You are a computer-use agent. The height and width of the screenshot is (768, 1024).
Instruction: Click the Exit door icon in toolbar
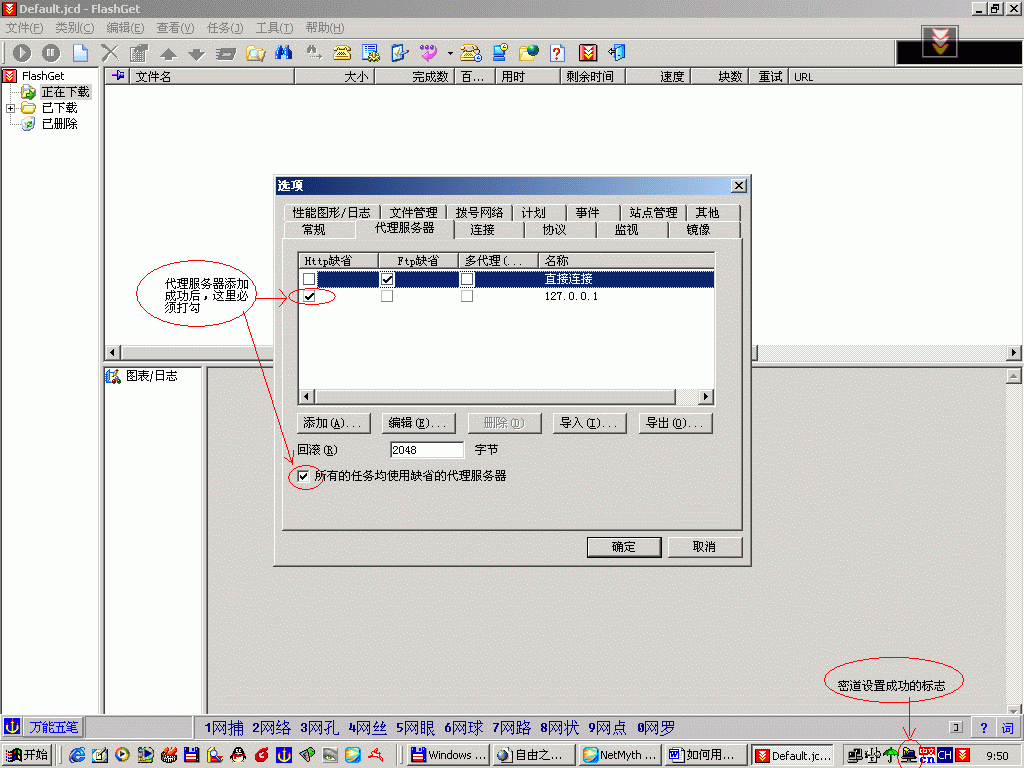point(618,53)
